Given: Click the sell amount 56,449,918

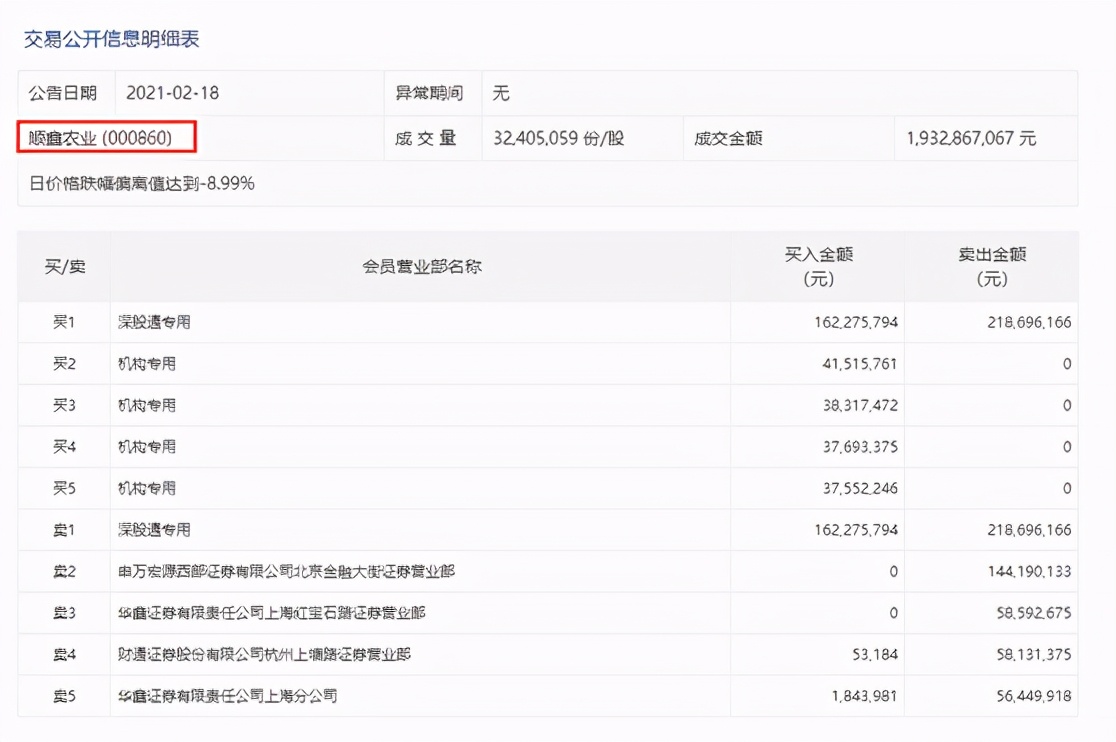Looking at the screenshot, I should (x=1033, y=696).
